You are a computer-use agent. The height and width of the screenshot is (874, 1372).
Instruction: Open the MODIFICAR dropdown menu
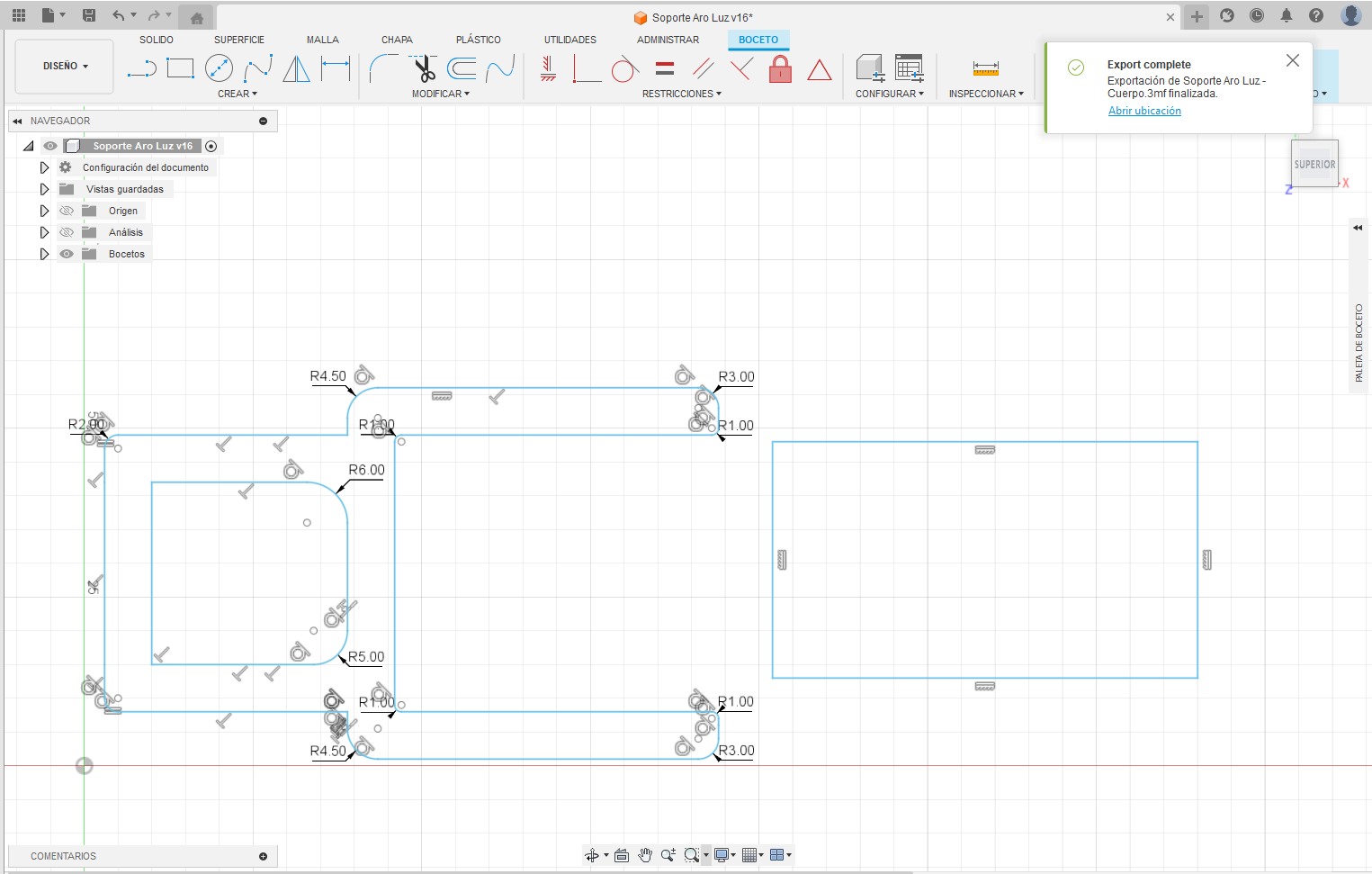click(441, 94)
